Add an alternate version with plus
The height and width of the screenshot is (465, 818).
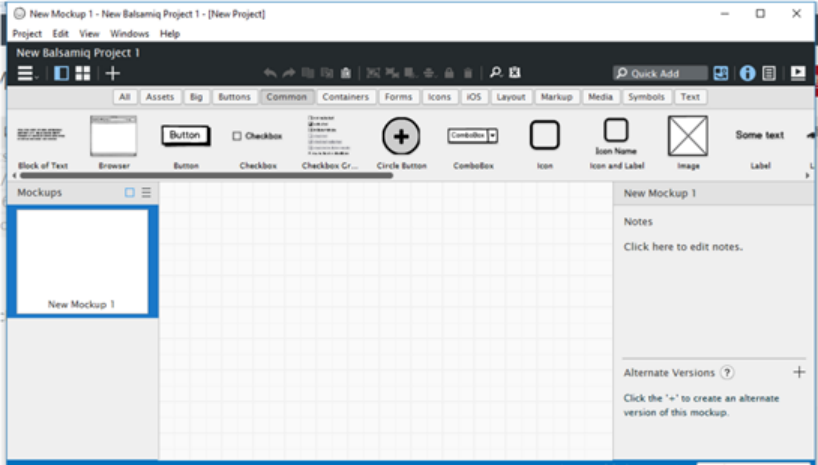[799, 372]
